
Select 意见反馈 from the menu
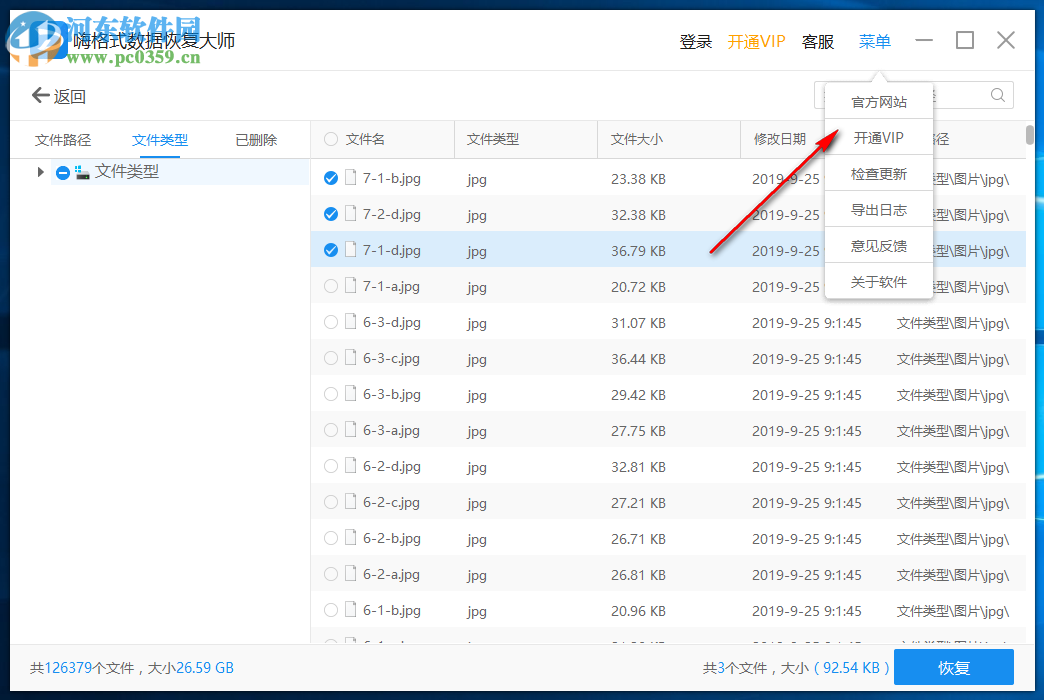878,245
